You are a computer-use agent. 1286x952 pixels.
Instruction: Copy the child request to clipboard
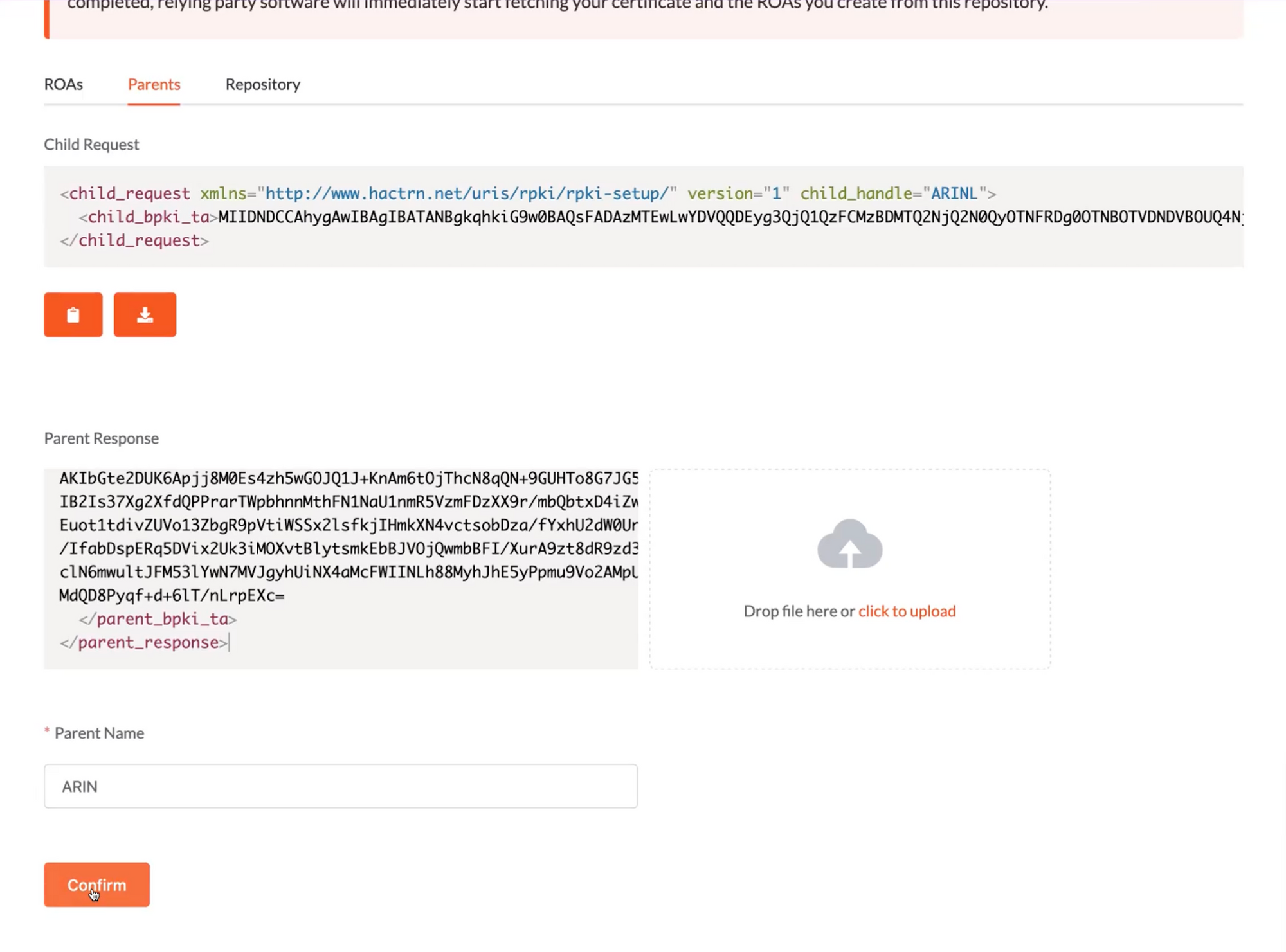(x=73, y=314)
